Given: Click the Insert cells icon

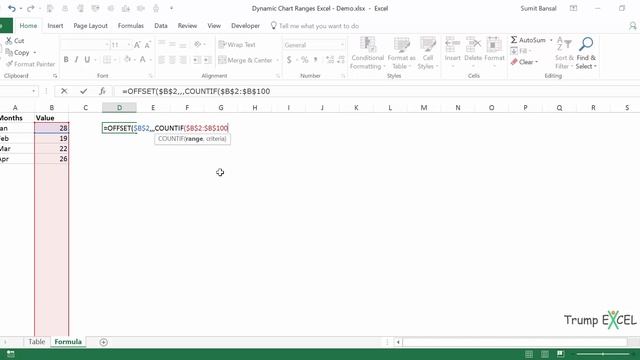Looking at the screenshot, I should [452, 44].
